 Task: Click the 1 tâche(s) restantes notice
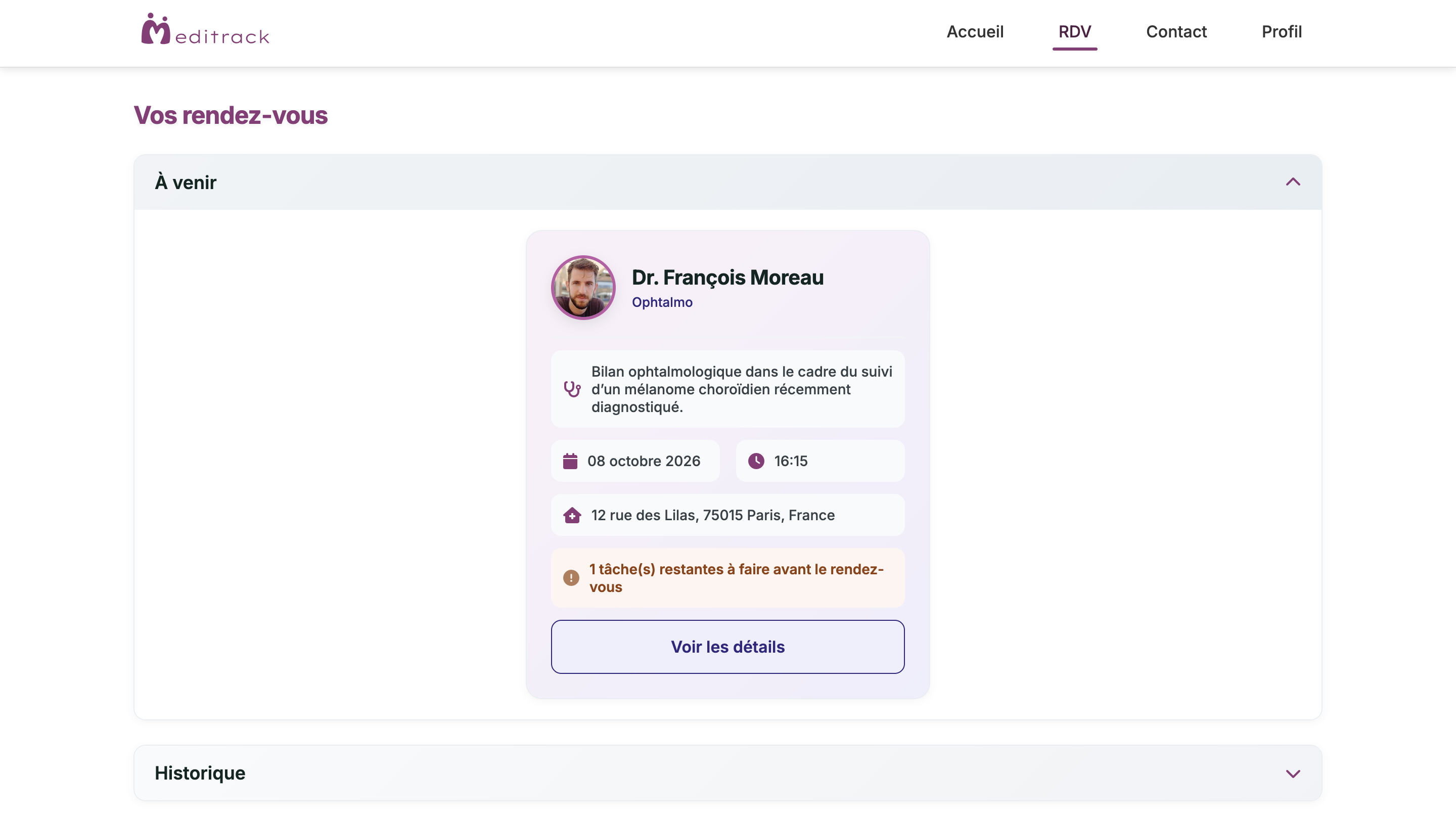(727, 577)
